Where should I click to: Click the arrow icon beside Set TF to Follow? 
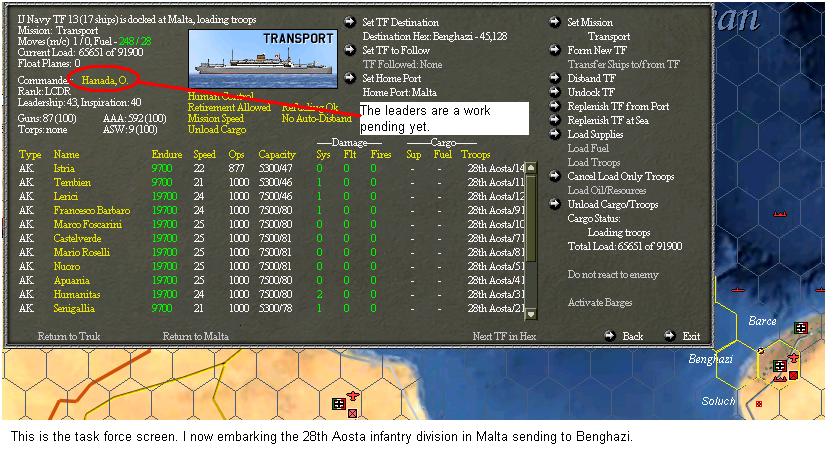[x=349, y=50]
